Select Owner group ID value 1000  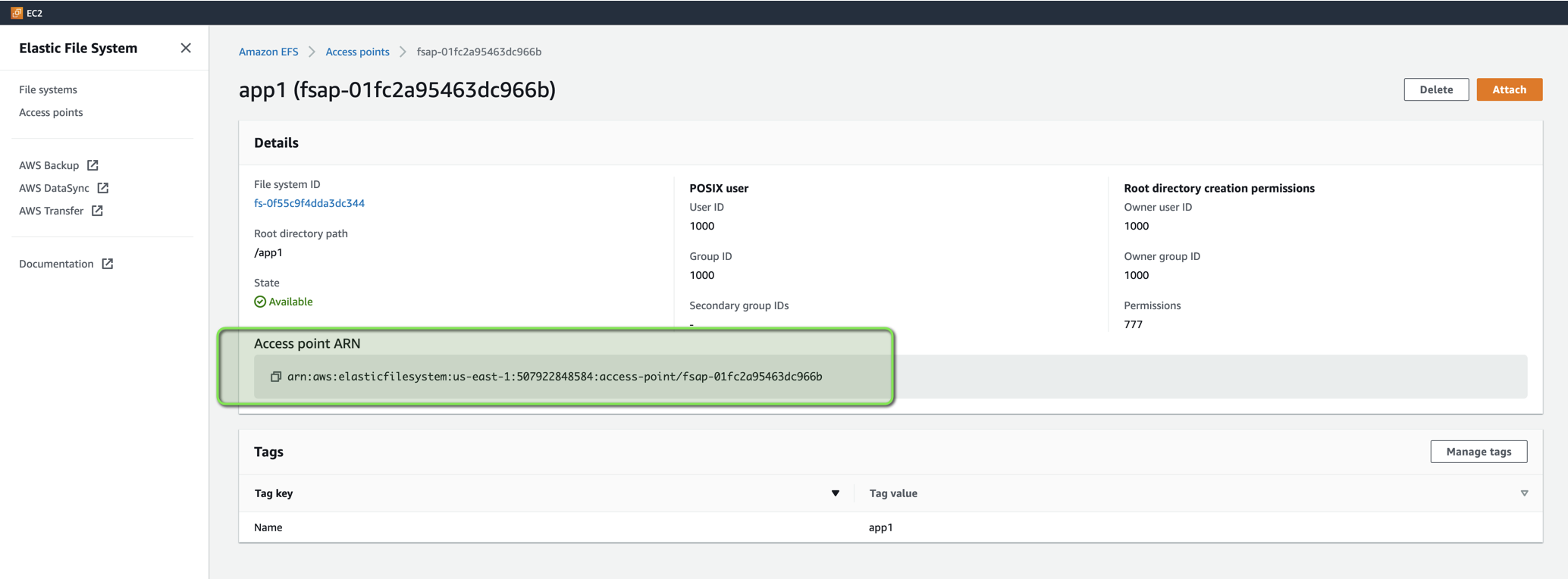(x=1136, y=275)
